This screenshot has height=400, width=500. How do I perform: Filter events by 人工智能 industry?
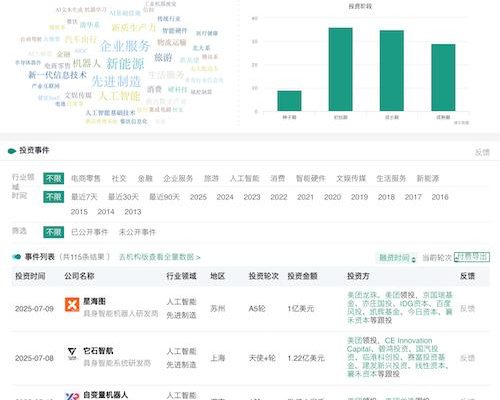[245, 179]
